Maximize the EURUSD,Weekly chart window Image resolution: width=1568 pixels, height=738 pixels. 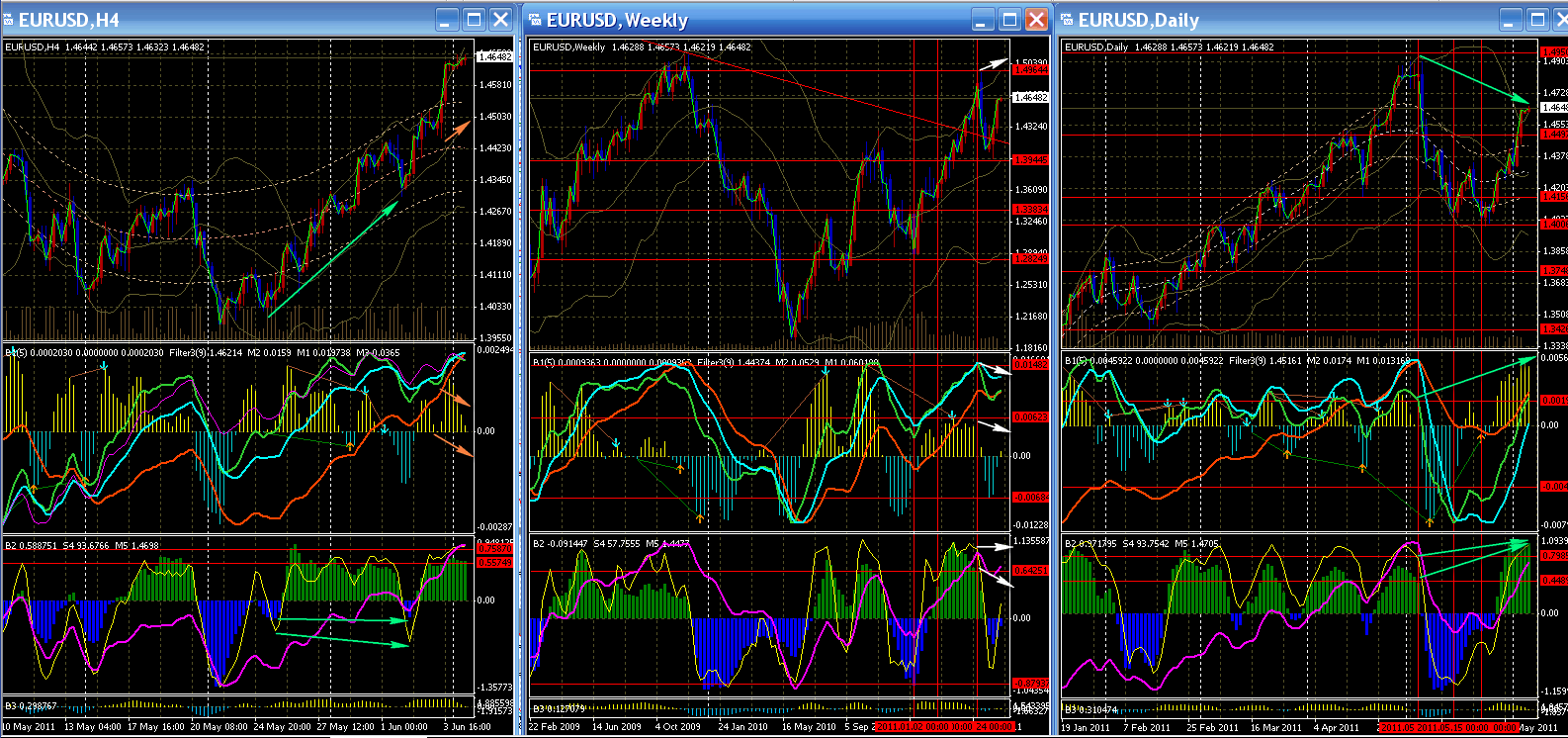coord(1008,20)
